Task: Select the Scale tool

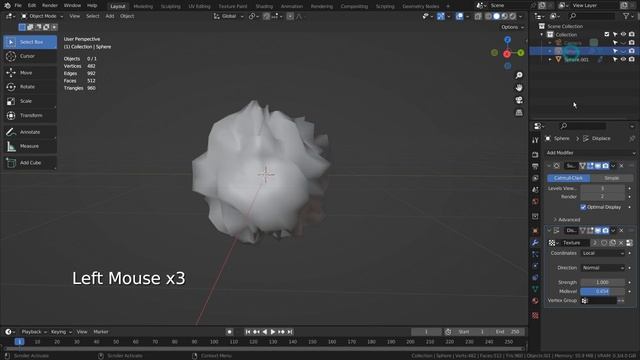Action: (30, 101)
